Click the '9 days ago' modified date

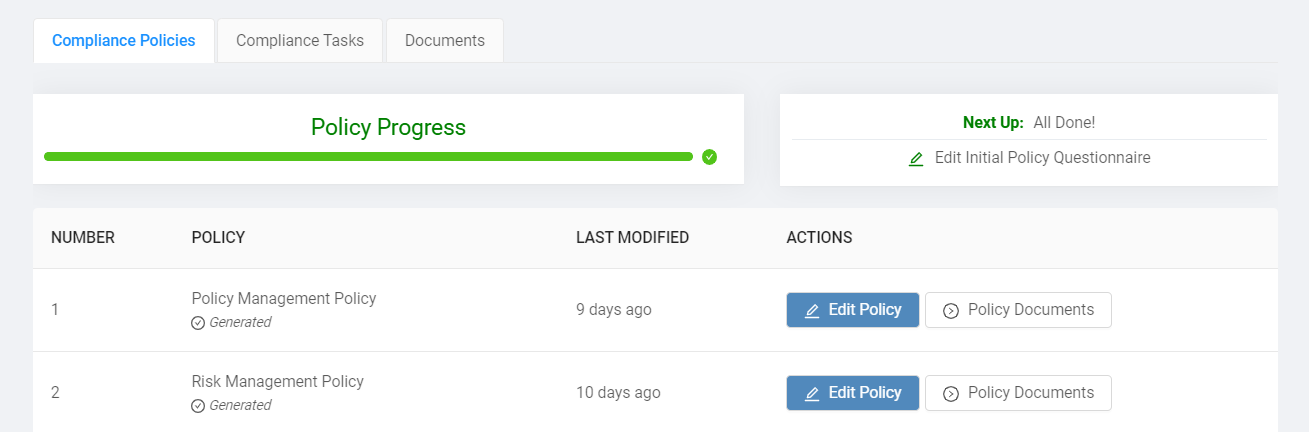coord(614,310)
